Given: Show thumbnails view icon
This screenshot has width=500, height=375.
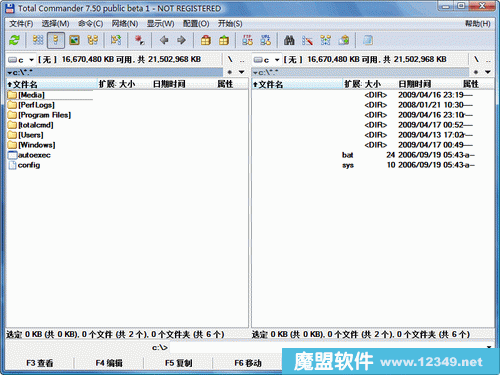Looking at the screenshot, I should tap(74, 40).
